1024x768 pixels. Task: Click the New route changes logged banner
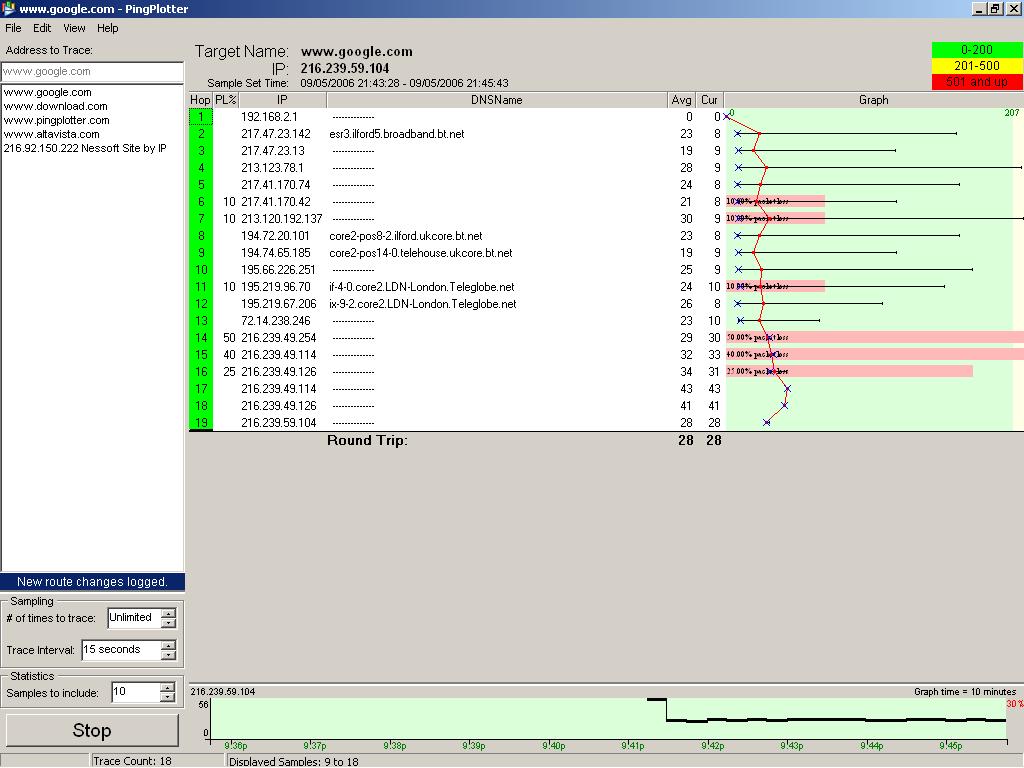(x=92, y=582)
